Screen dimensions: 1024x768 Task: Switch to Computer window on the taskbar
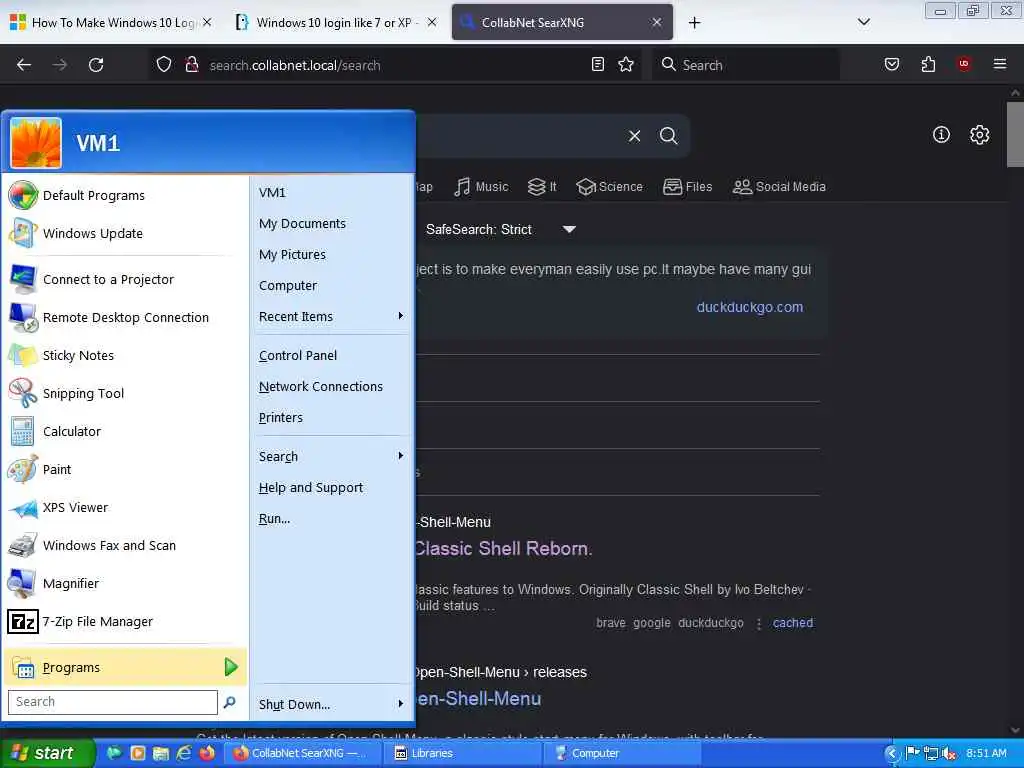pyautogui.click(x=624, y=753)
